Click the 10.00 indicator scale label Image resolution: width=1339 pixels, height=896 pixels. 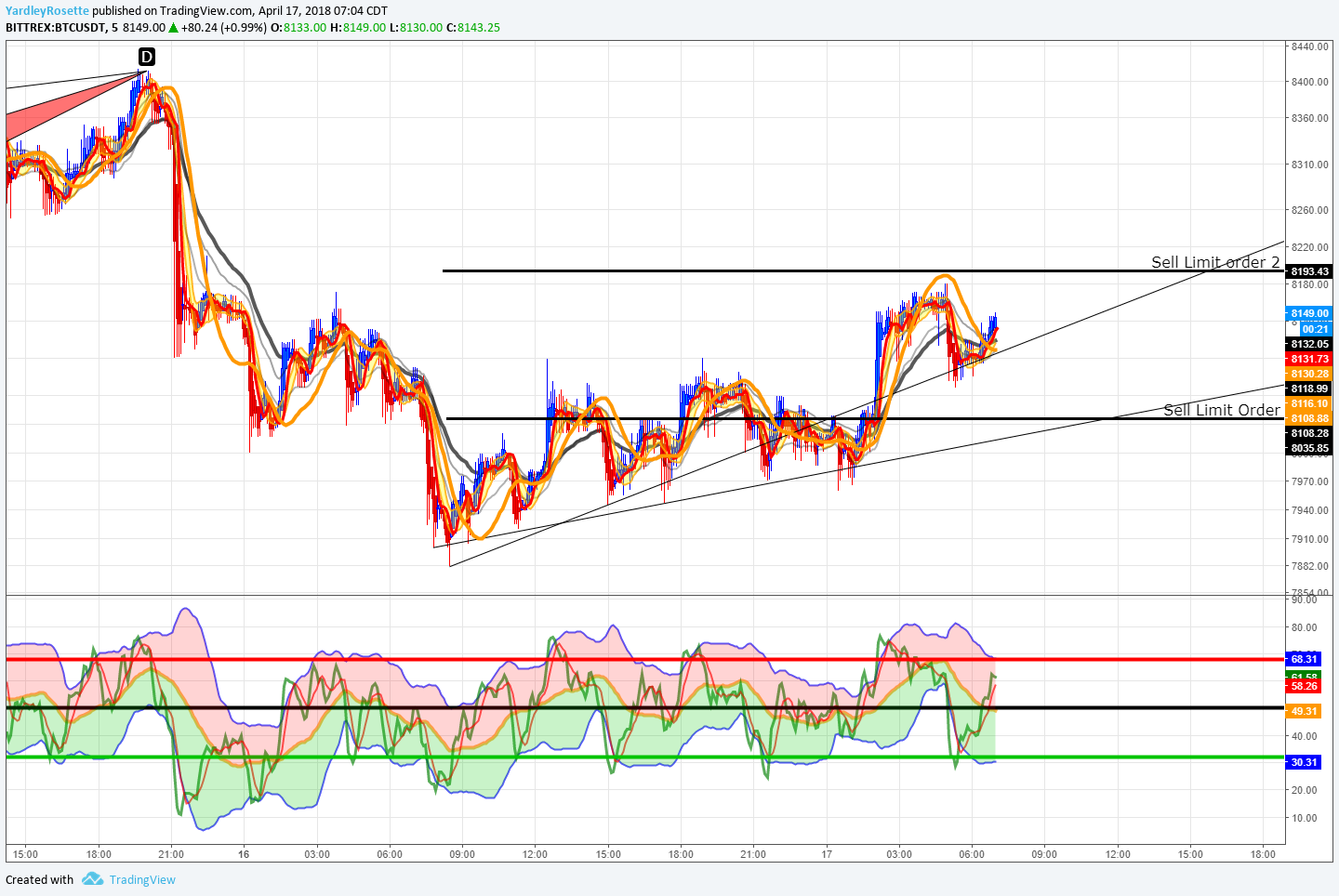[1304, 818]
